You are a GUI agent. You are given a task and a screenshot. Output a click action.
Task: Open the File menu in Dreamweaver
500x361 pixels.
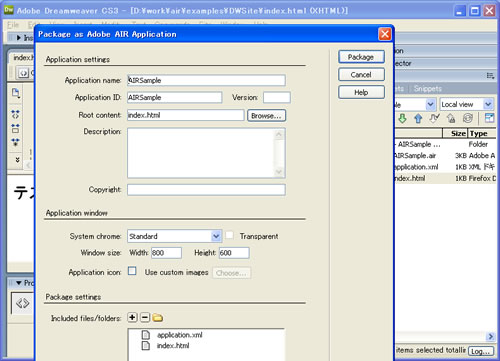[13, 25]
